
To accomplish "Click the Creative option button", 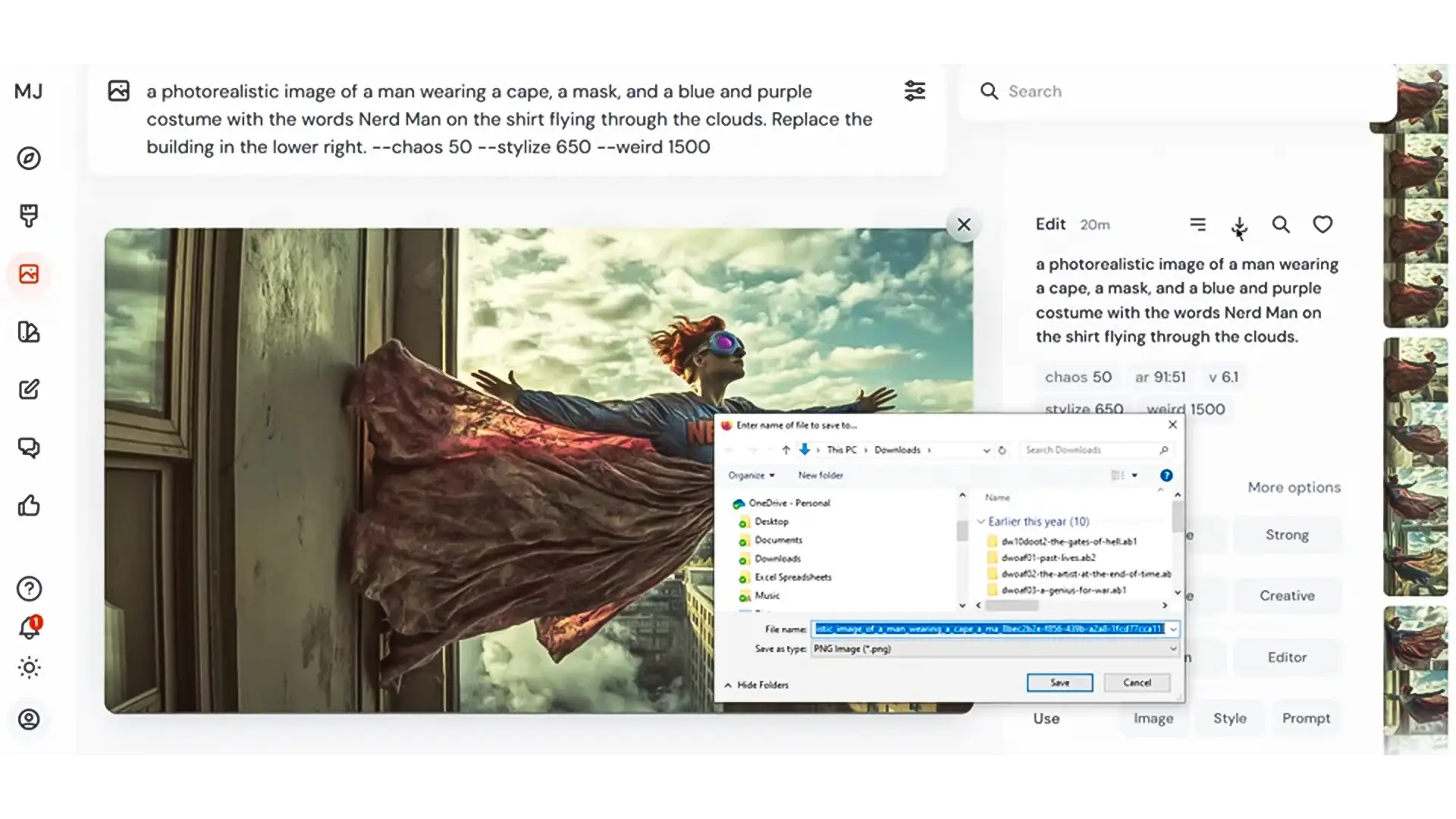I will [x=1287, y=596].
